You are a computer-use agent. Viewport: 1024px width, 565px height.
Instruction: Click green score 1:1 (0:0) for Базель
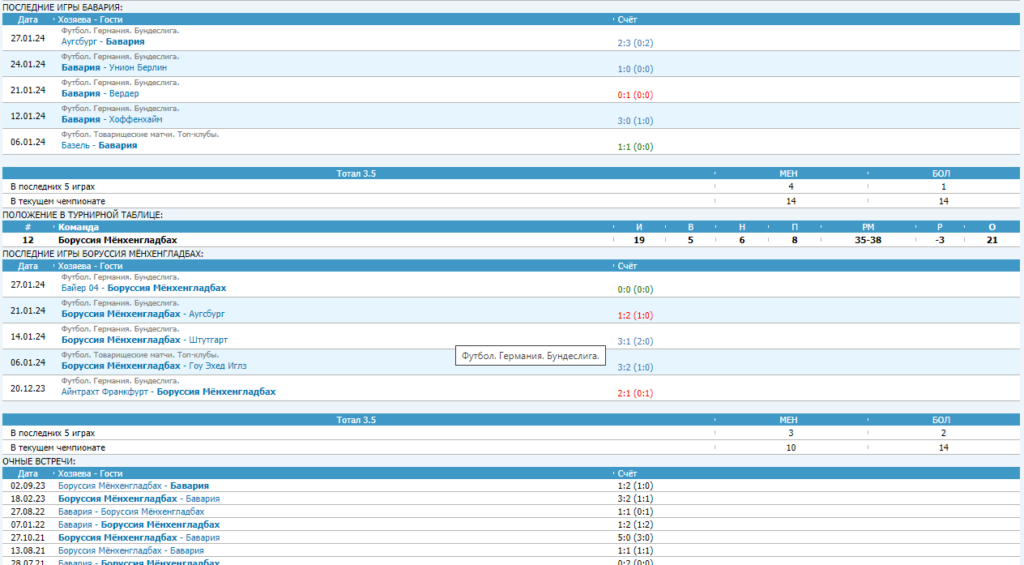(635, 148)
